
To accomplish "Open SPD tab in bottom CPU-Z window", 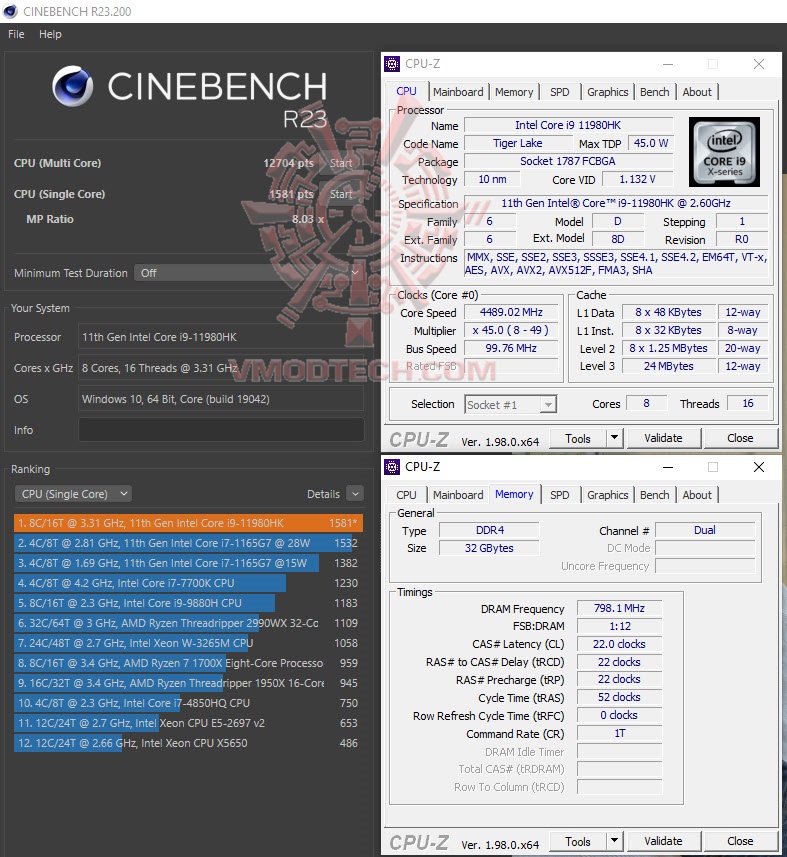I will coord(560,495).
